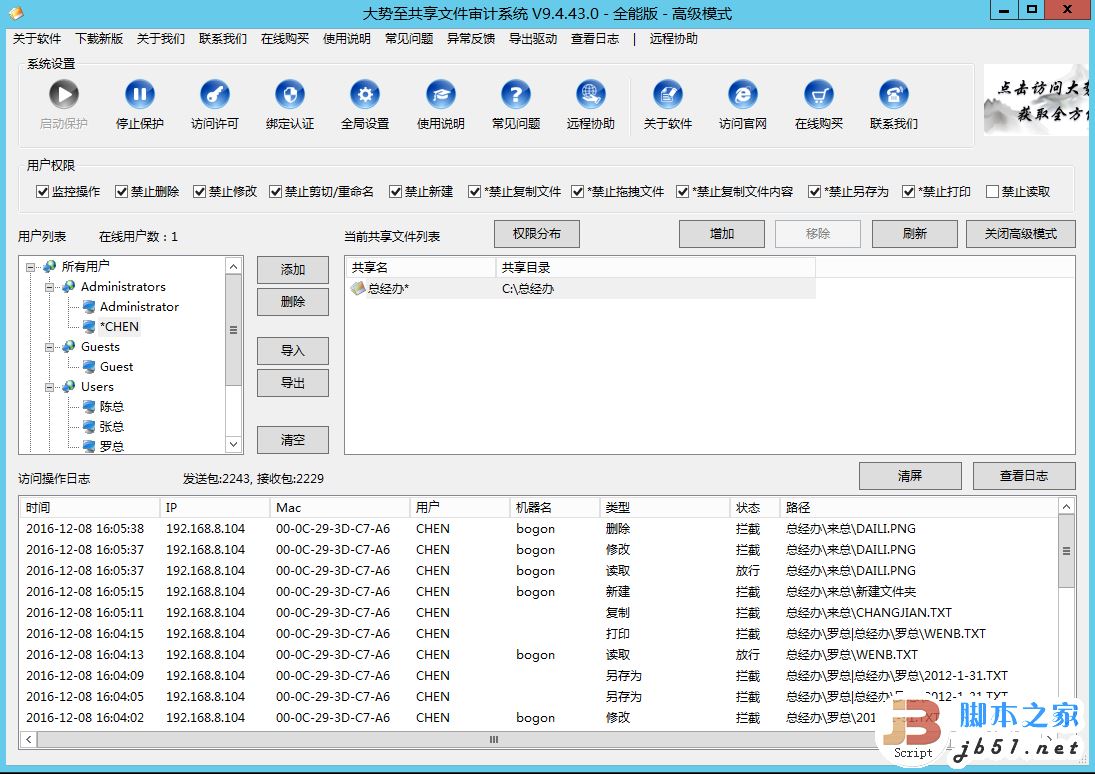The width and height of the screenshot is (1095, 774).
Task: Click the 总经办 shared folder icon
Action: pyautogui.click(x=358, y=288)
